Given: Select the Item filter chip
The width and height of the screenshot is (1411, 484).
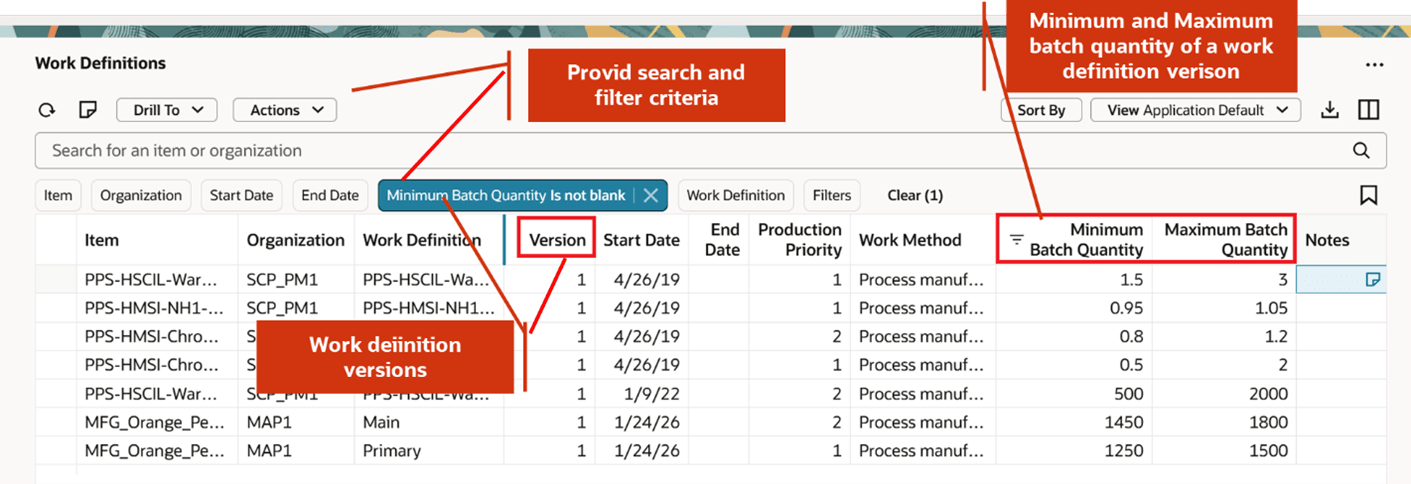Looking at the screenshot, I should [58, 196].
